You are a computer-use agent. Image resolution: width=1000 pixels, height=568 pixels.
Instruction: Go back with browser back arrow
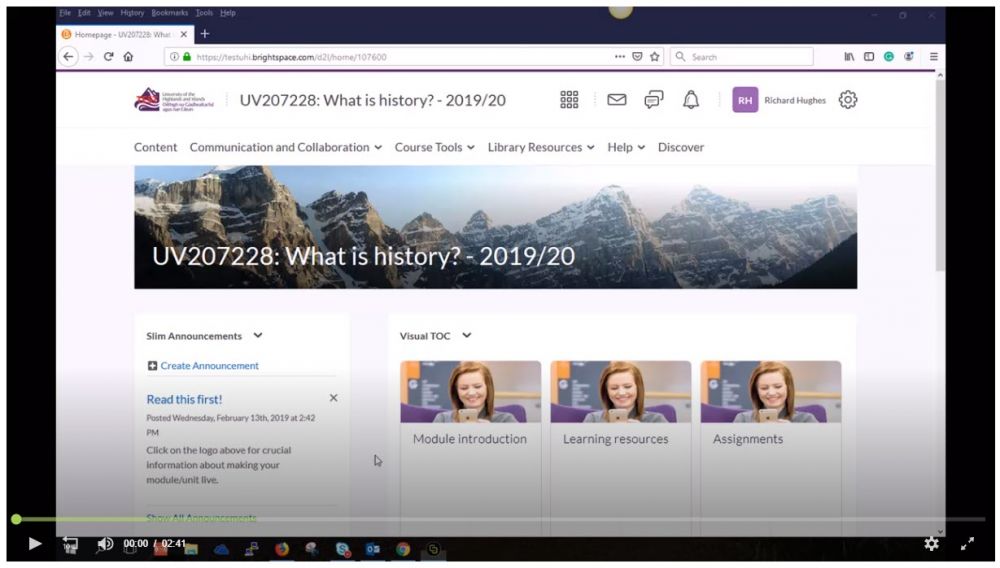(x=68, y=57)
